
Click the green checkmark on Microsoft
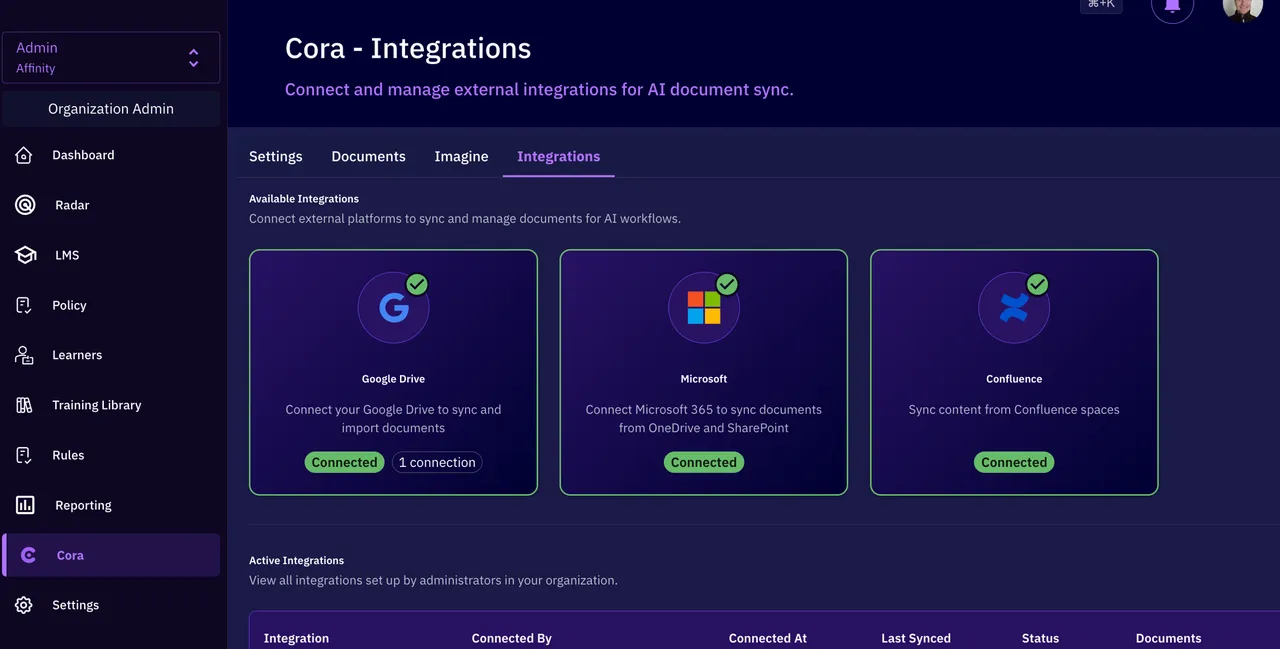[x=727, y=285]
